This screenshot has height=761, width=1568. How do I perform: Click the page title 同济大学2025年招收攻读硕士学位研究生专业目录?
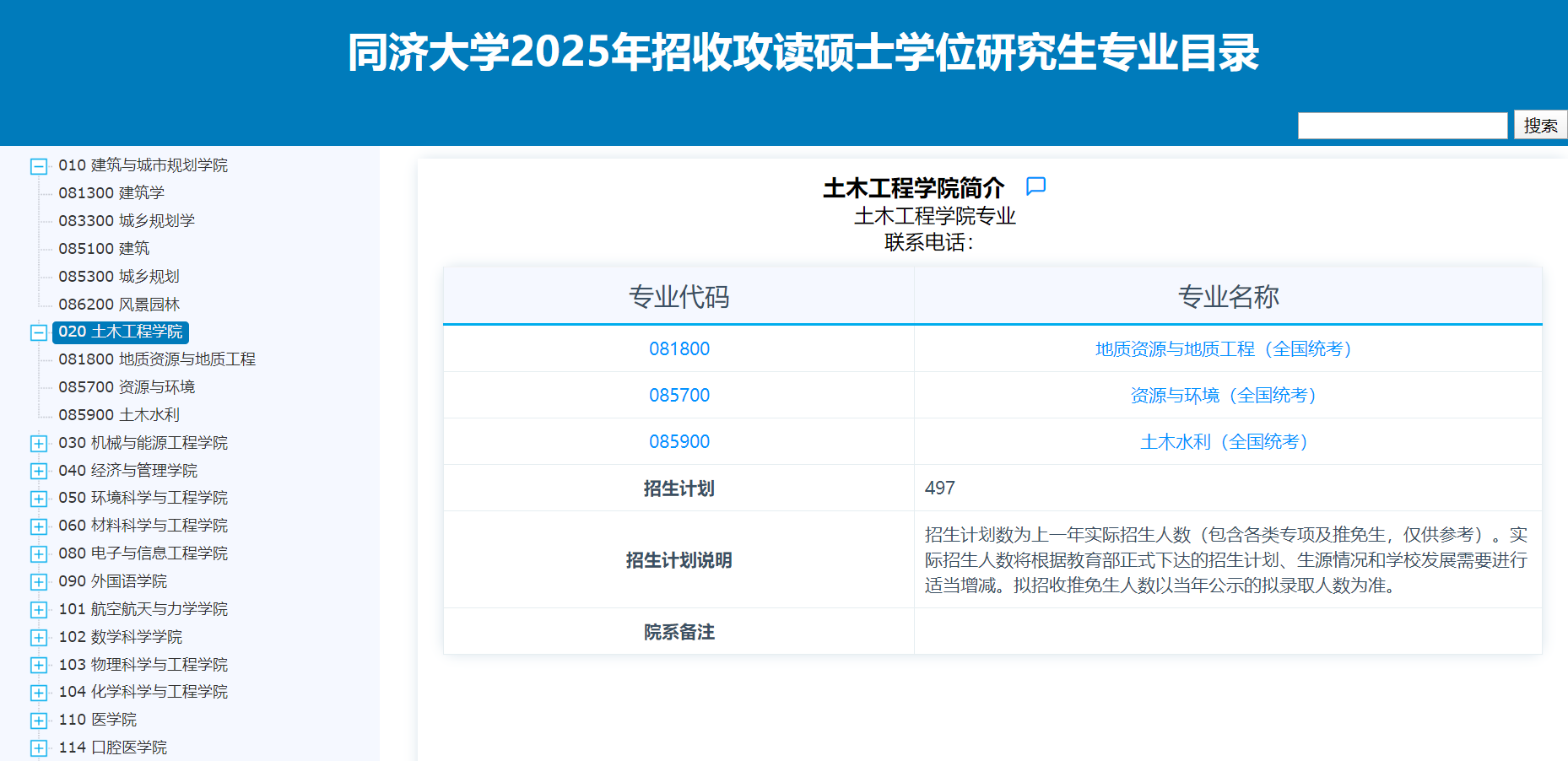click(803, 52)
